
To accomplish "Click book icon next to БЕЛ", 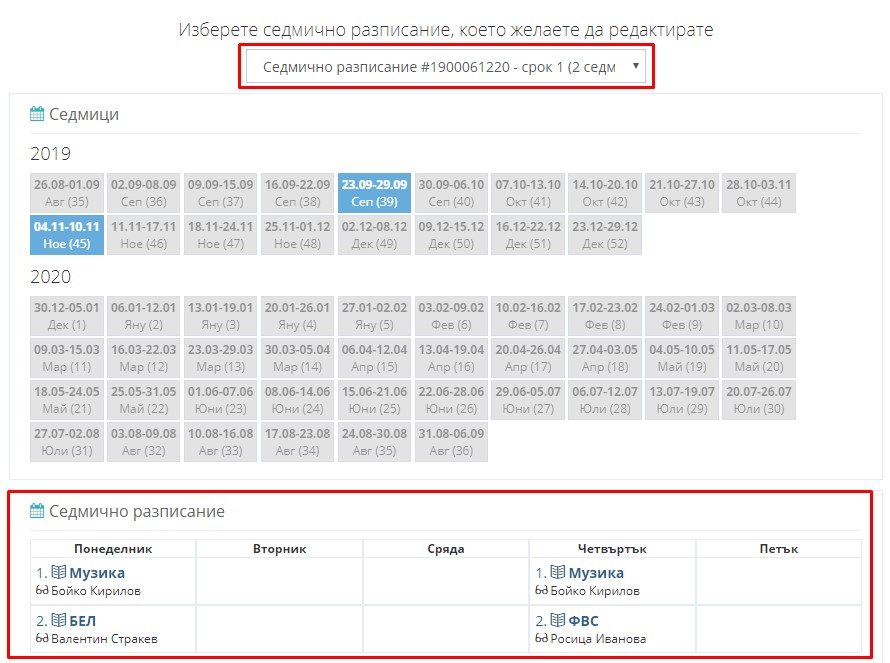I will 59,620.
